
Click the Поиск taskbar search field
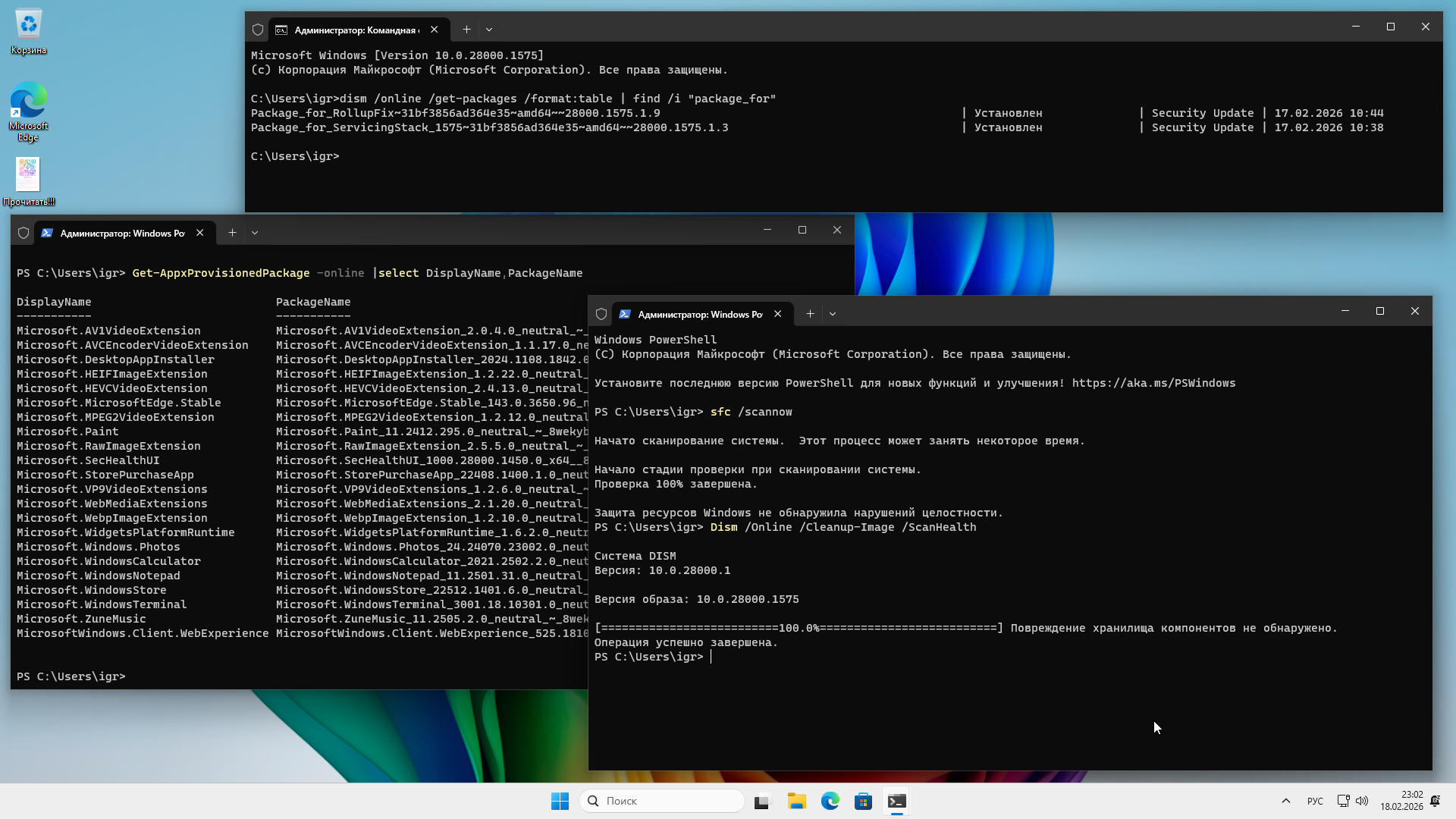(661, 801)
